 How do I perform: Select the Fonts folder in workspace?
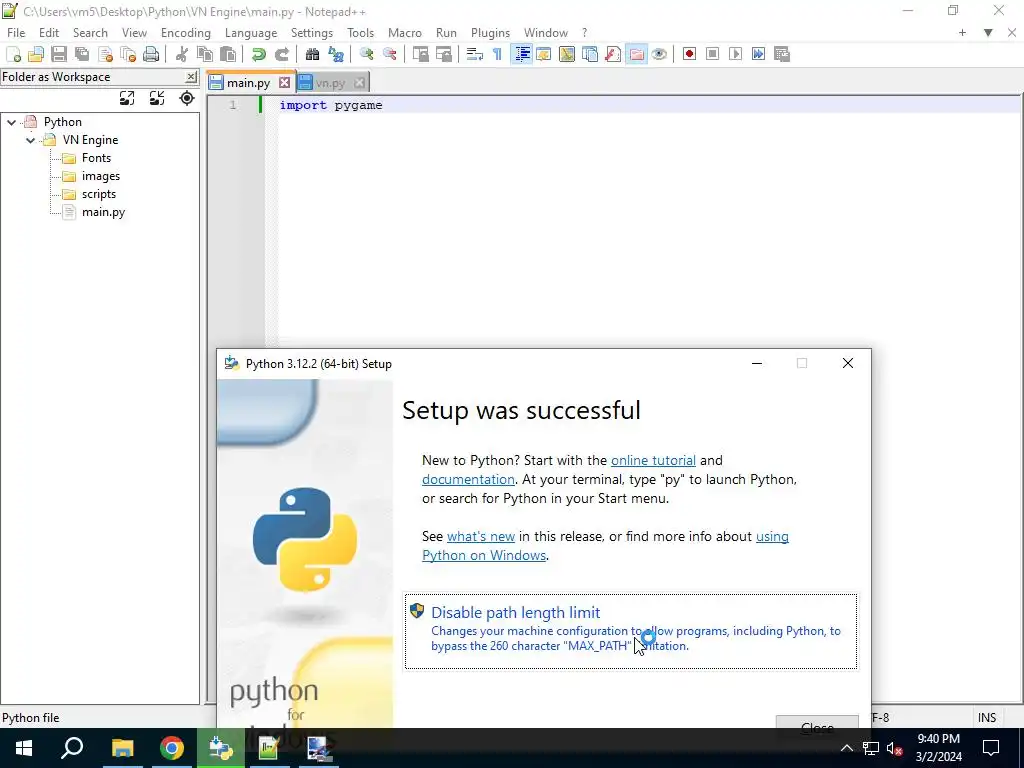point(96,158)
